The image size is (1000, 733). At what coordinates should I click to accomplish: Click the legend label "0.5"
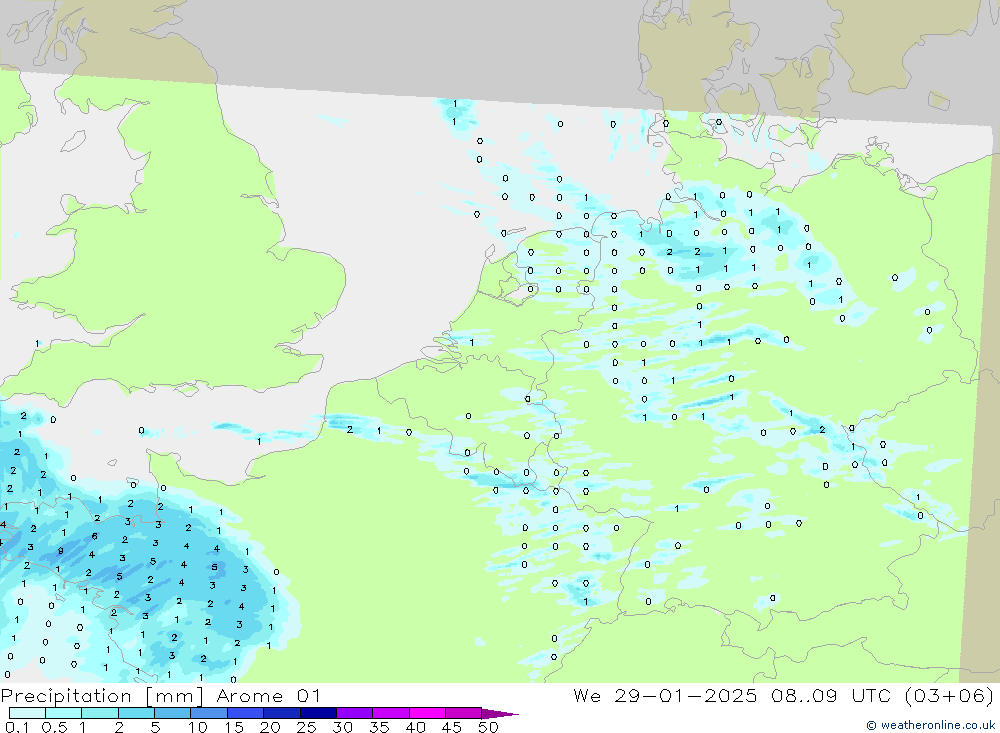click(54, 727)
